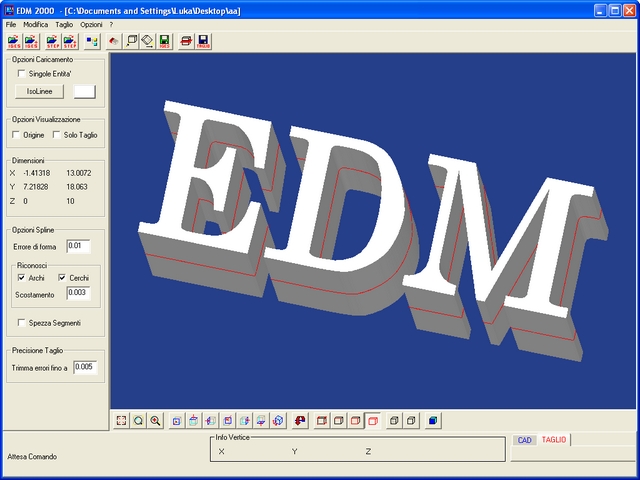Click the zoom in magnifier with plus
The image size is (640, 480).
(x=155, y=420)
